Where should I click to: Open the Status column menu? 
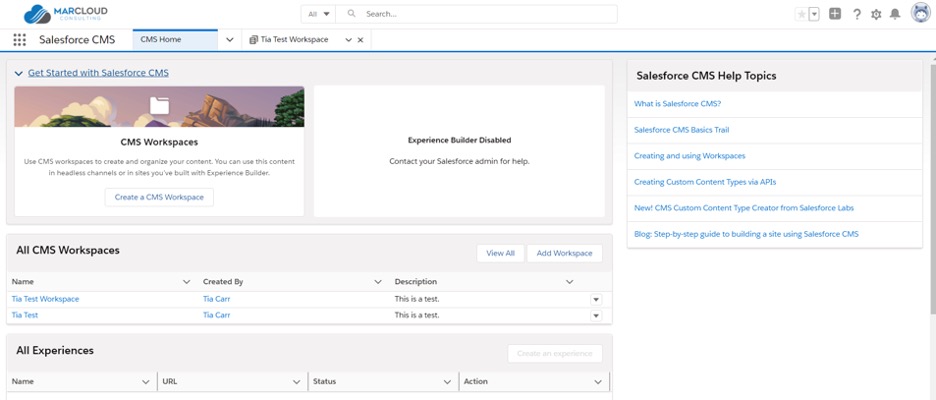447,381
